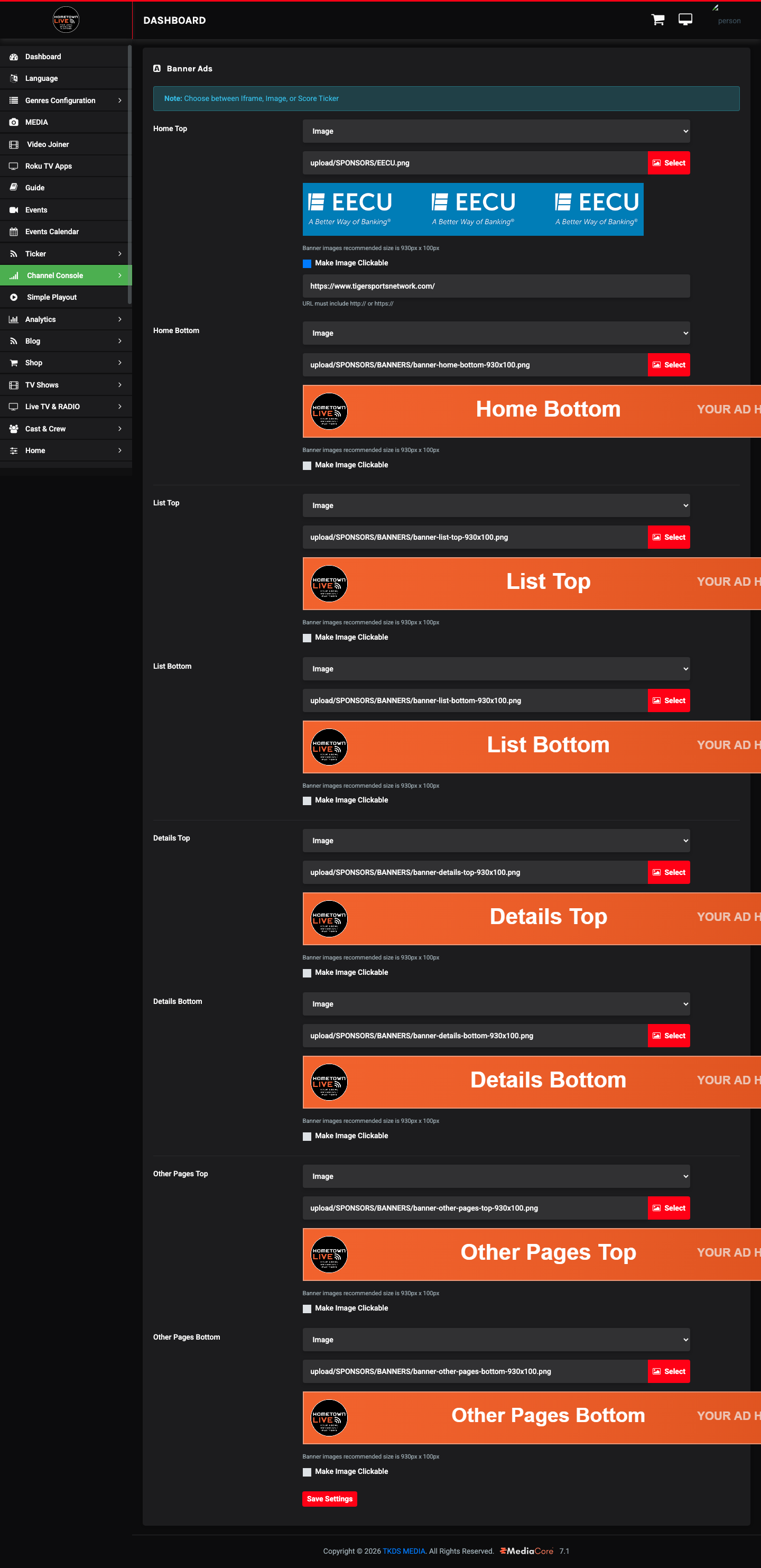The width and height of the screenshot is (761, 1568).
Task: Open the Other Pages Bottom type dropdown
Action: [496, 1339]
